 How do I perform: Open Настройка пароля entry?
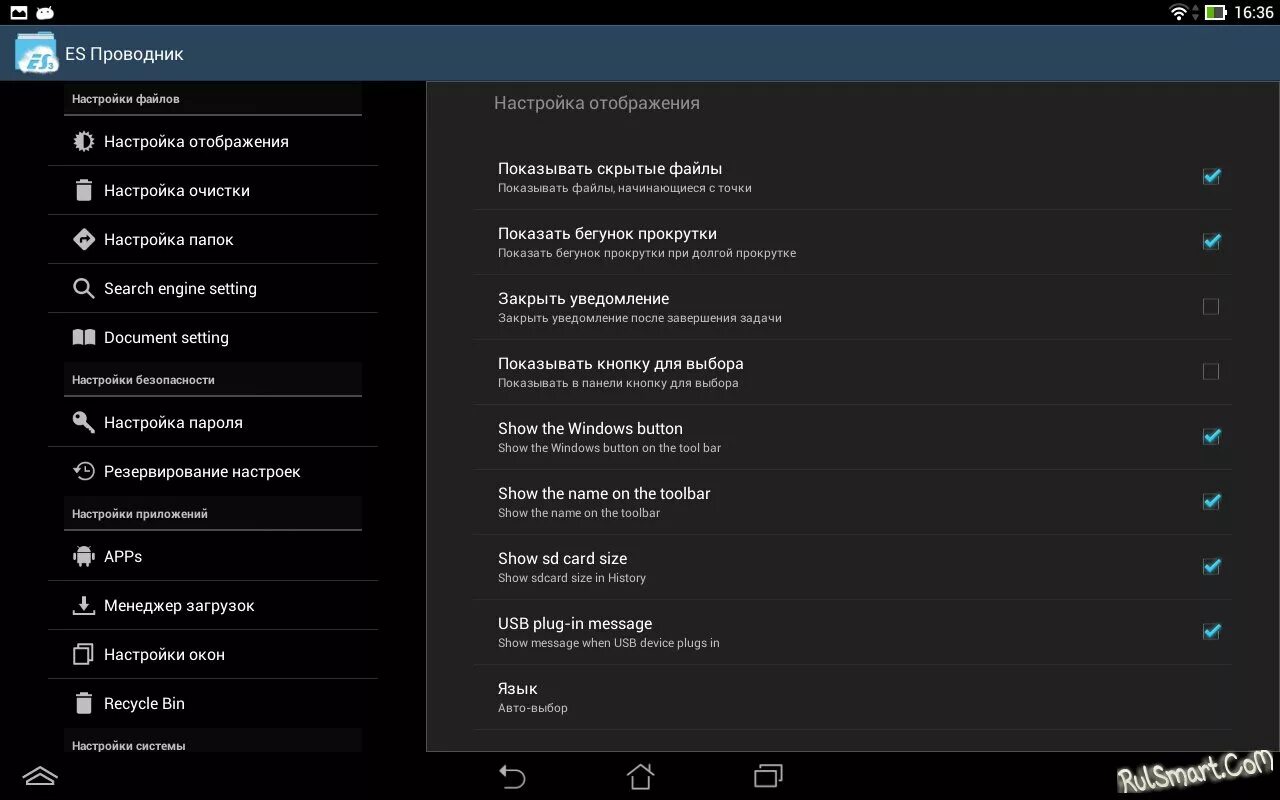pyautogui.click(x=213, y=423)
